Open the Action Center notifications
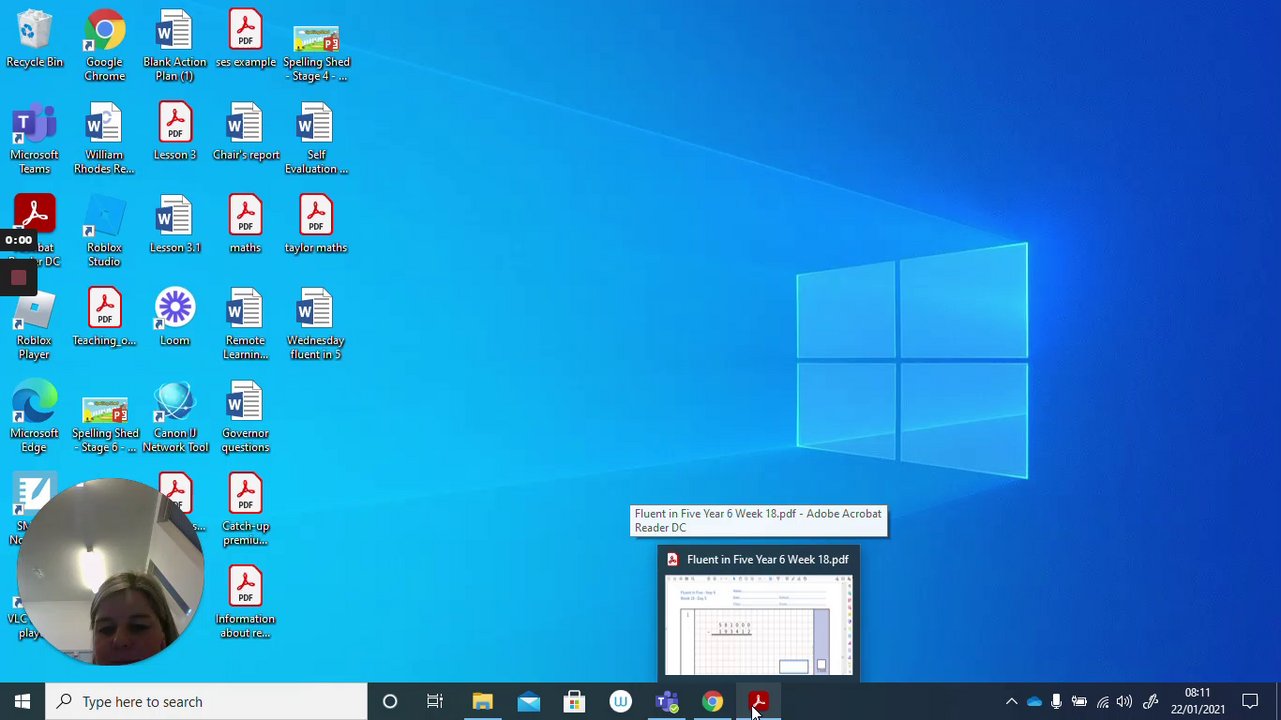 click(1250, 702)
